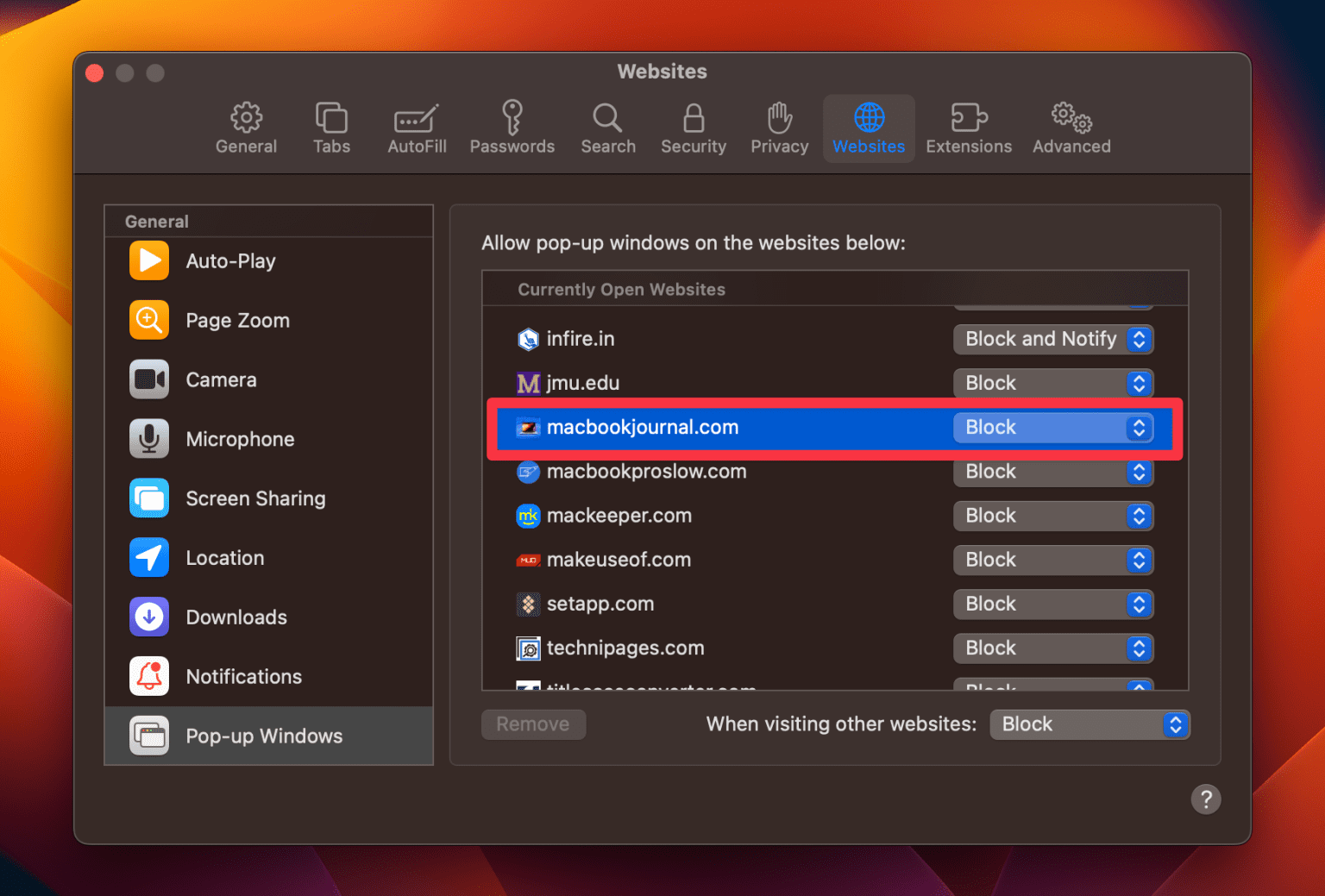Viewport: 1325px width, 896px height.
Task: Open the 'When visiting other websites' dropdown
Action: pyautogui.click(x=1089, y=724)
